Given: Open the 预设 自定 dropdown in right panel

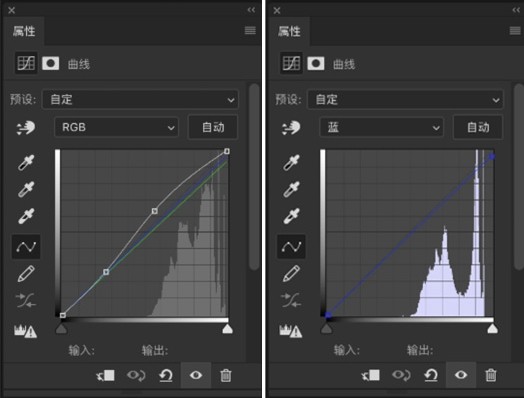Looking at the screenshot, I should click(x=405, y=99).
